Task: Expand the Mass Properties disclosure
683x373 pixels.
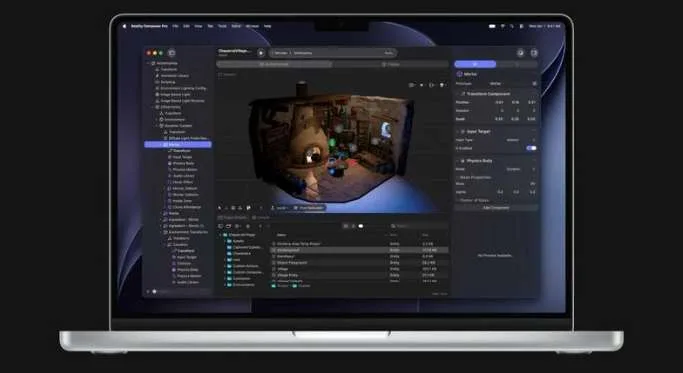Action: (457, 177)
